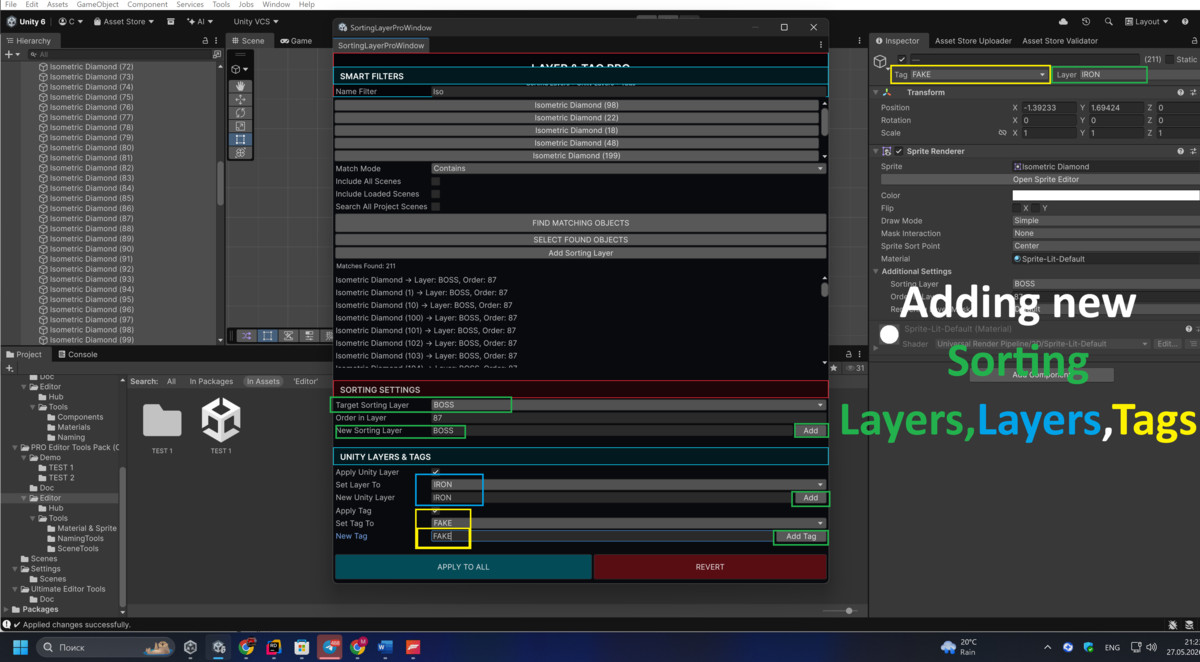Toggle Include Loaded Scenes checkbox
This screenshot has width=1200, height=662.
pyautogui.click(x=435, y=194)
